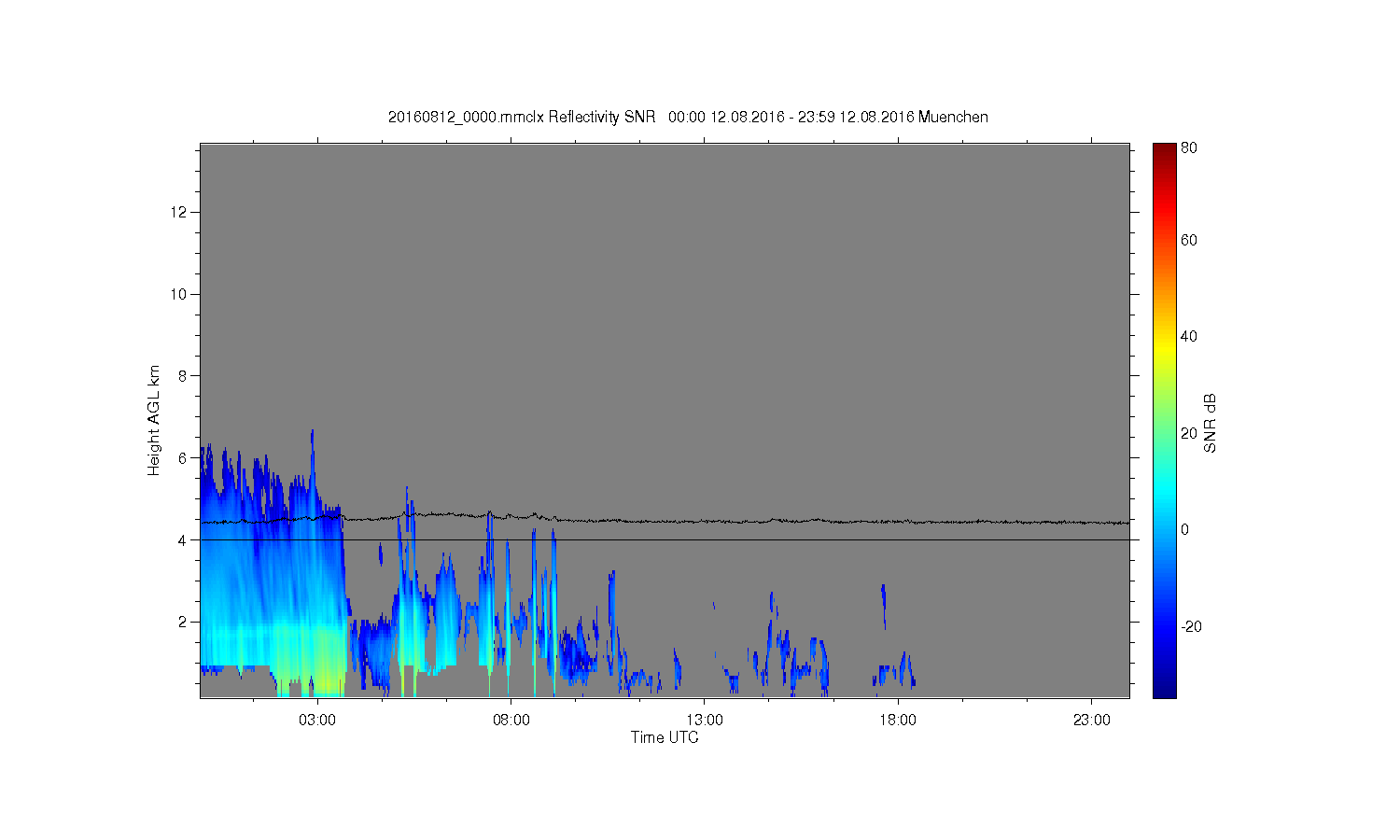Viewport: 1400px width, 840px height.
Task: Click the height tick label 2
Action: [x=184, y=622]
